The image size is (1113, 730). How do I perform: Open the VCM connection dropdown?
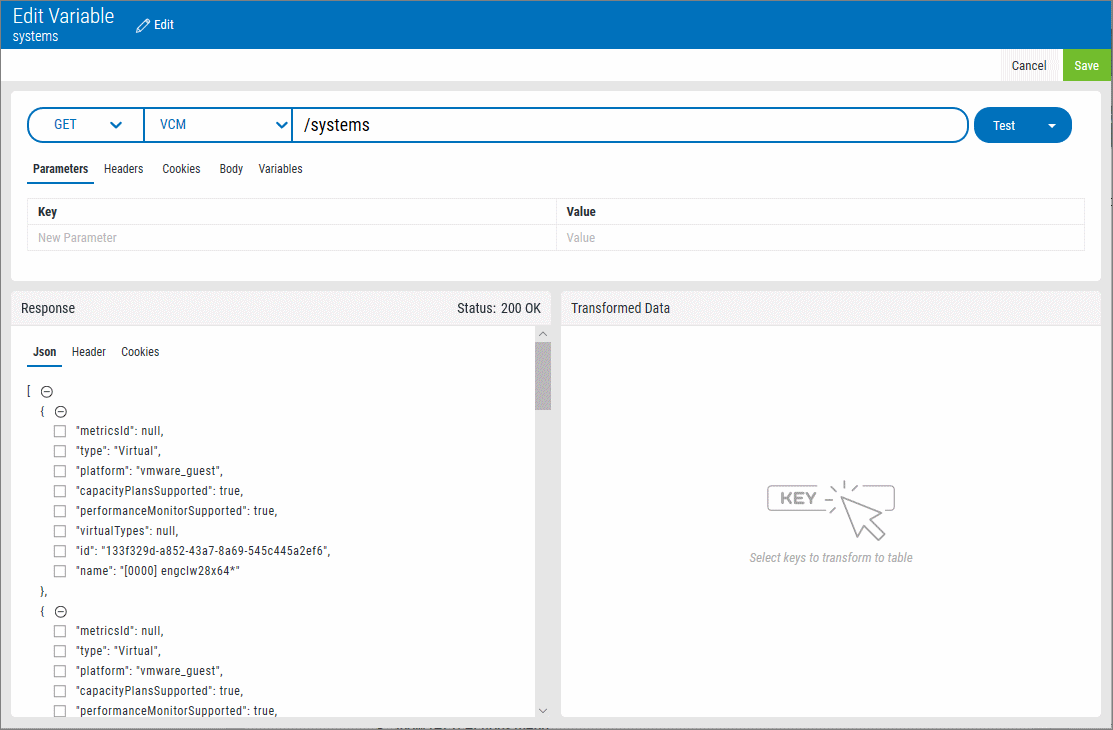coord(218,125)
